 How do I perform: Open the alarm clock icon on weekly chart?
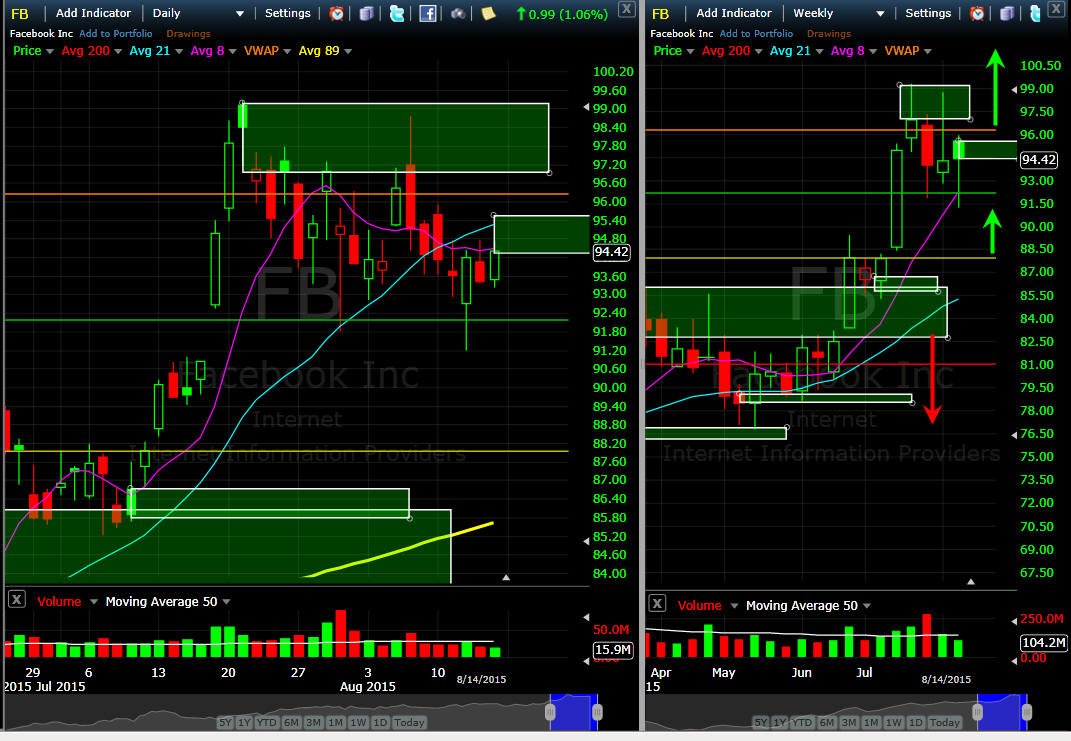point(977,13)
